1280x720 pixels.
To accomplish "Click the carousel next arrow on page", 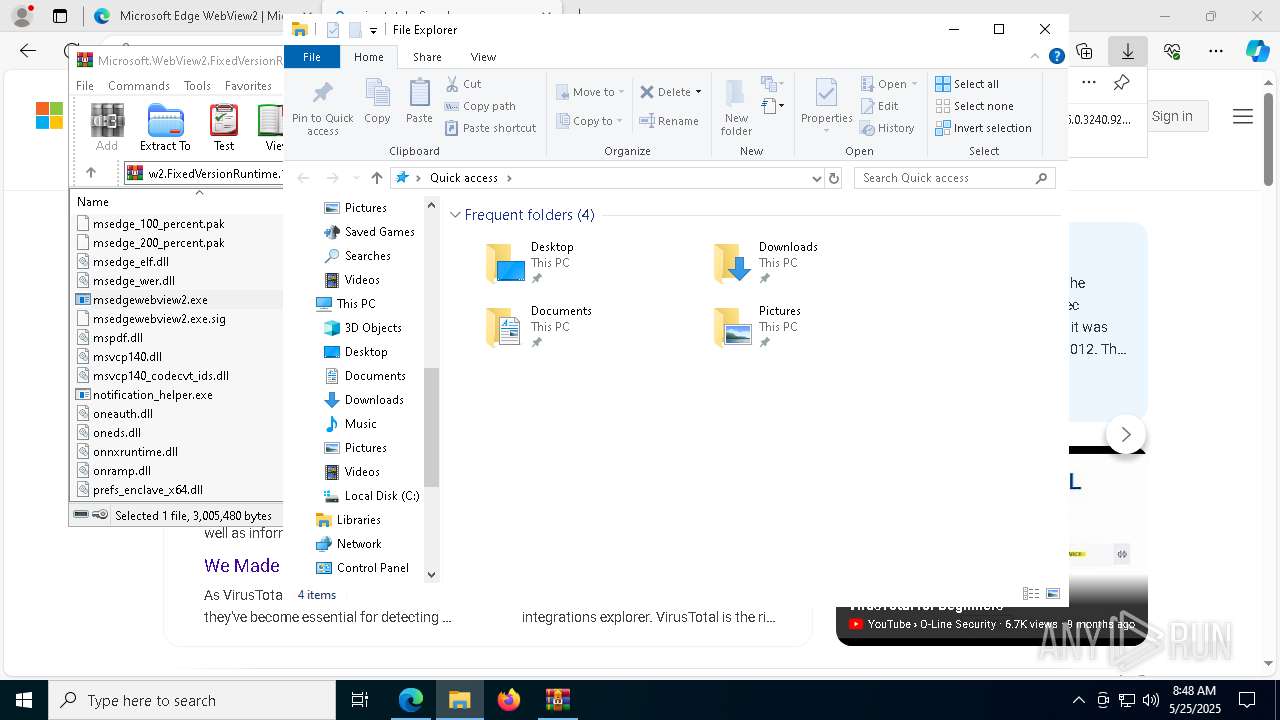I will coord(1126,435).
